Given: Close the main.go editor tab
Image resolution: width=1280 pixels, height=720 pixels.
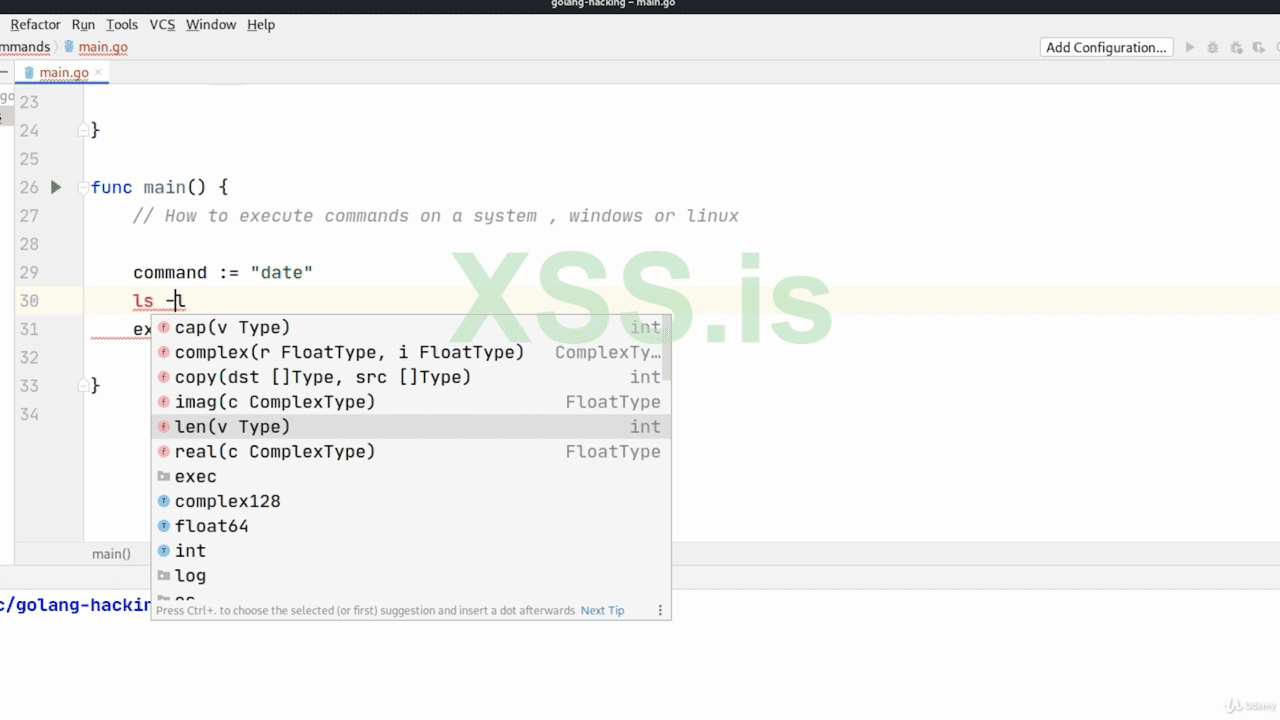Looking at the screenshot, I should [100, 72].
